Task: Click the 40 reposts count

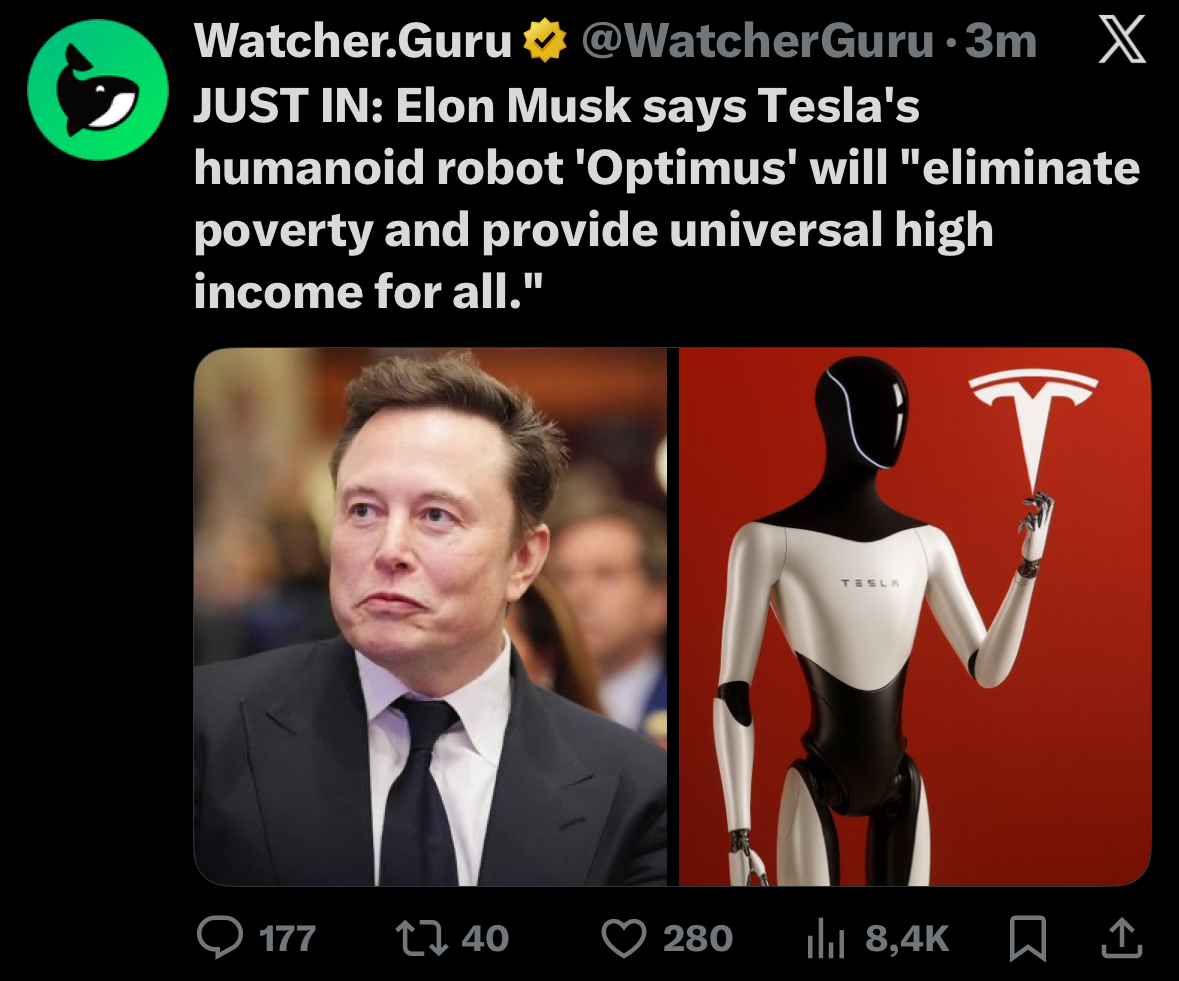Action: (x=485, y=939)
